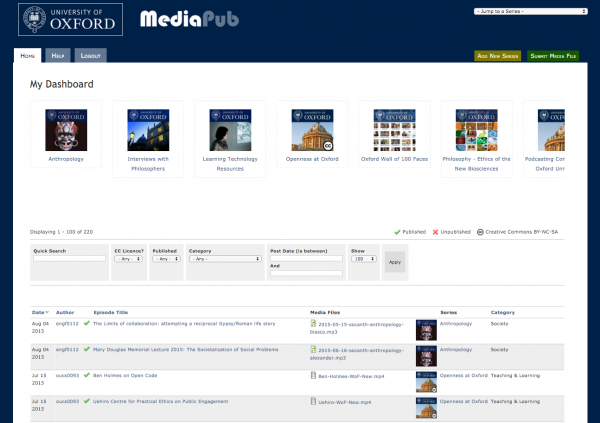Open 'Ben Holmes on Open Code' episode
The width and height of the screenshot is (600, 423).
(x=125, y=376)
